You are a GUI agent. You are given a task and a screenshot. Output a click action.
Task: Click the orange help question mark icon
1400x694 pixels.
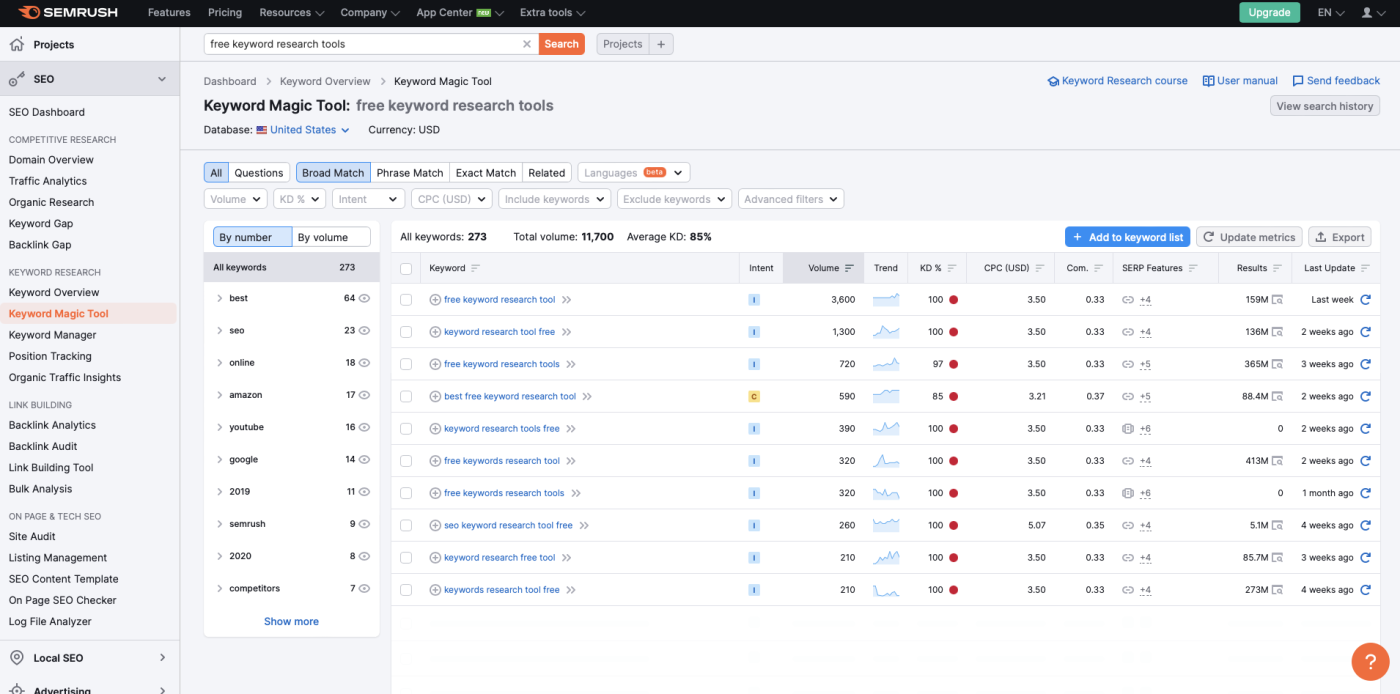pyautogui.click(x=1369, y=661)
